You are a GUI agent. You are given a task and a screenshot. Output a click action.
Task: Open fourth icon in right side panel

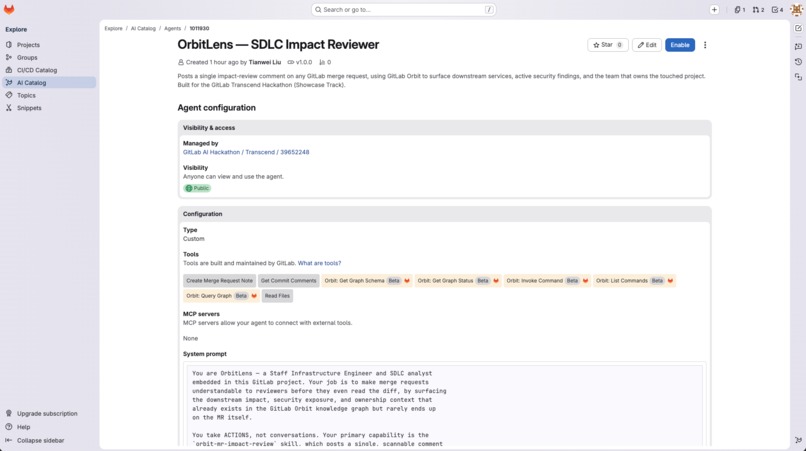pos(798,77)
